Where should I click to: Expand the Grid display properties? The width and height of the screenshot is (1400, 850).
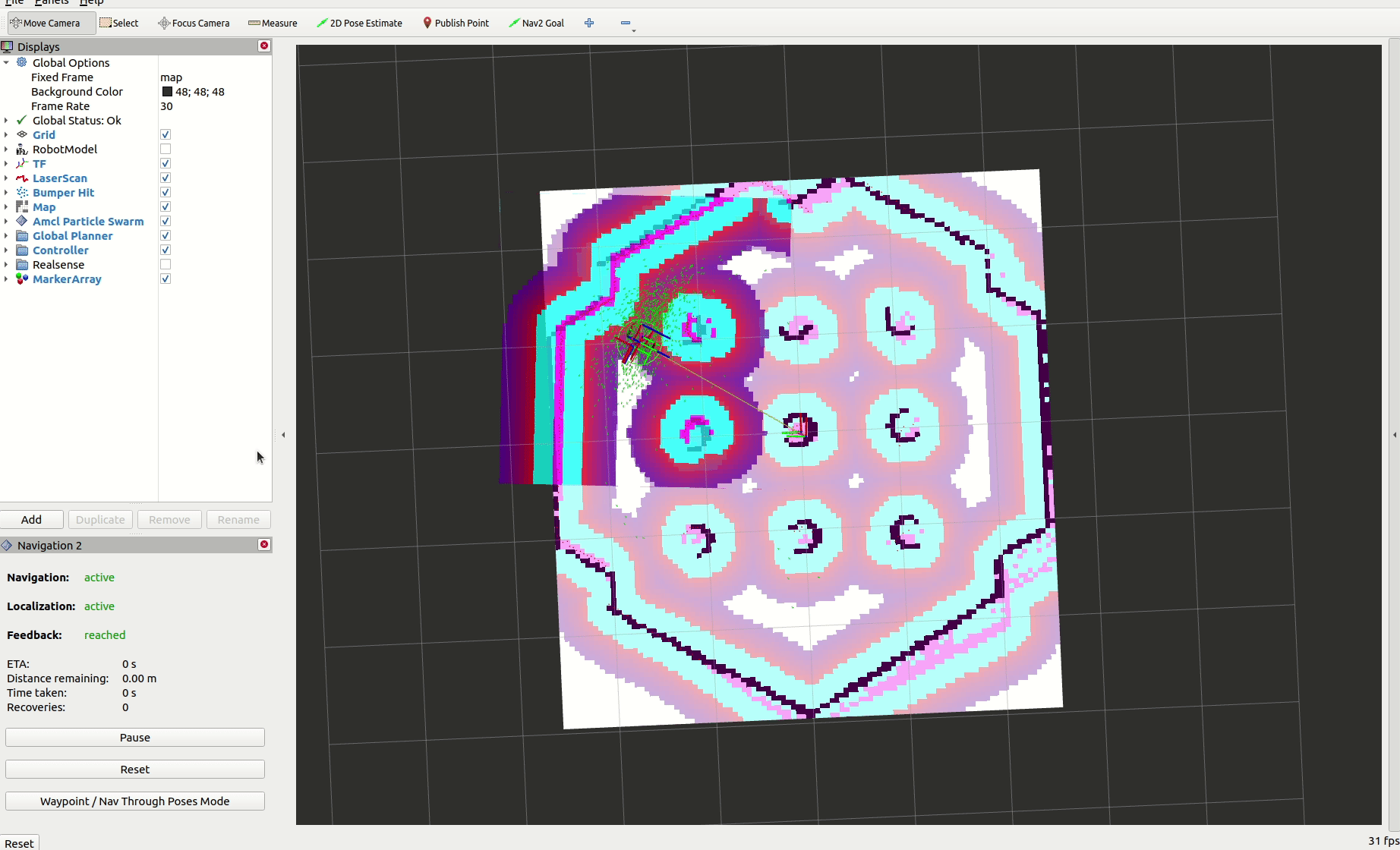[6, 134]
